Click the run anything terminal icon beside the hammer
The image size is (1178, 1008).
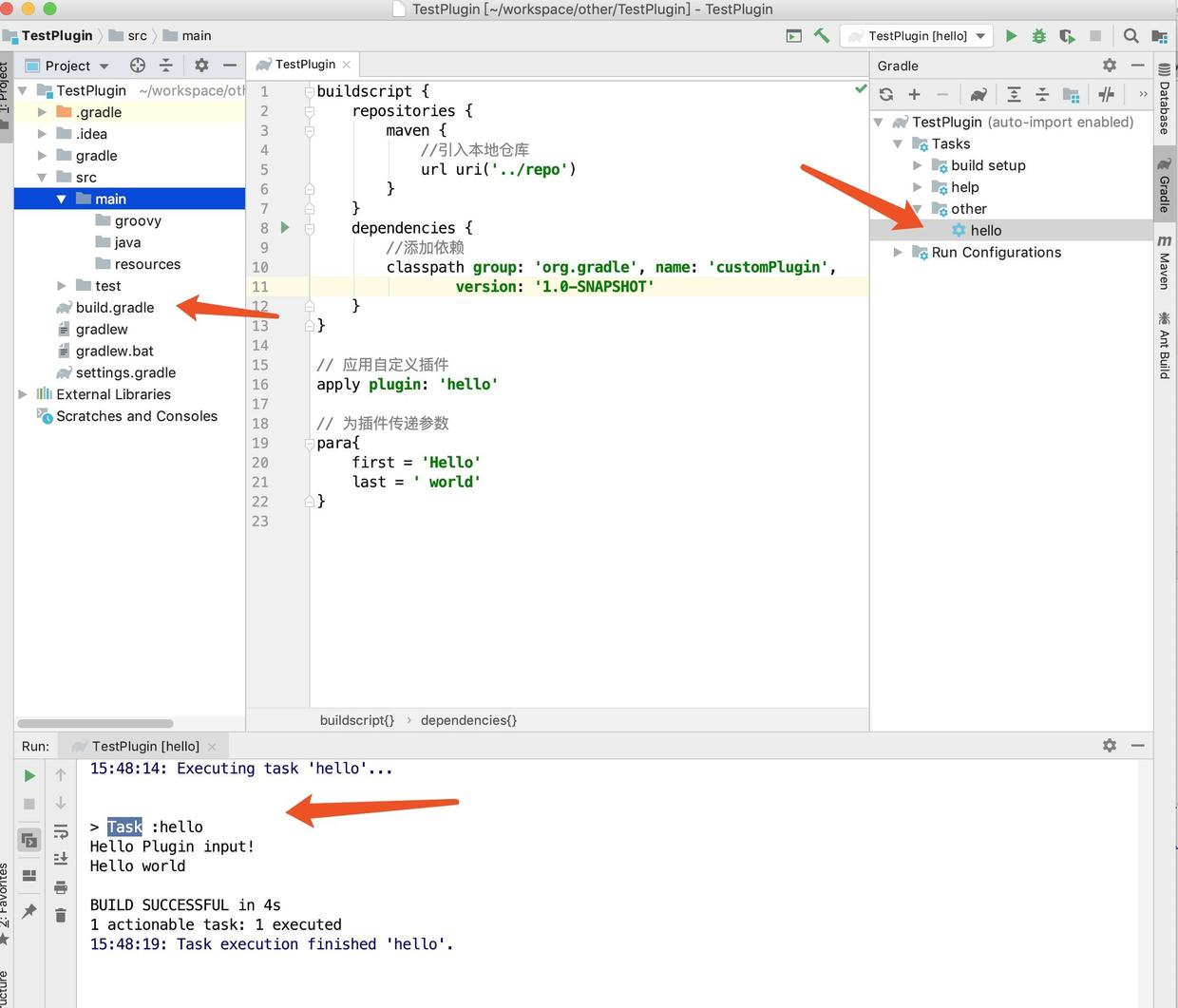(x=794, y=36)
